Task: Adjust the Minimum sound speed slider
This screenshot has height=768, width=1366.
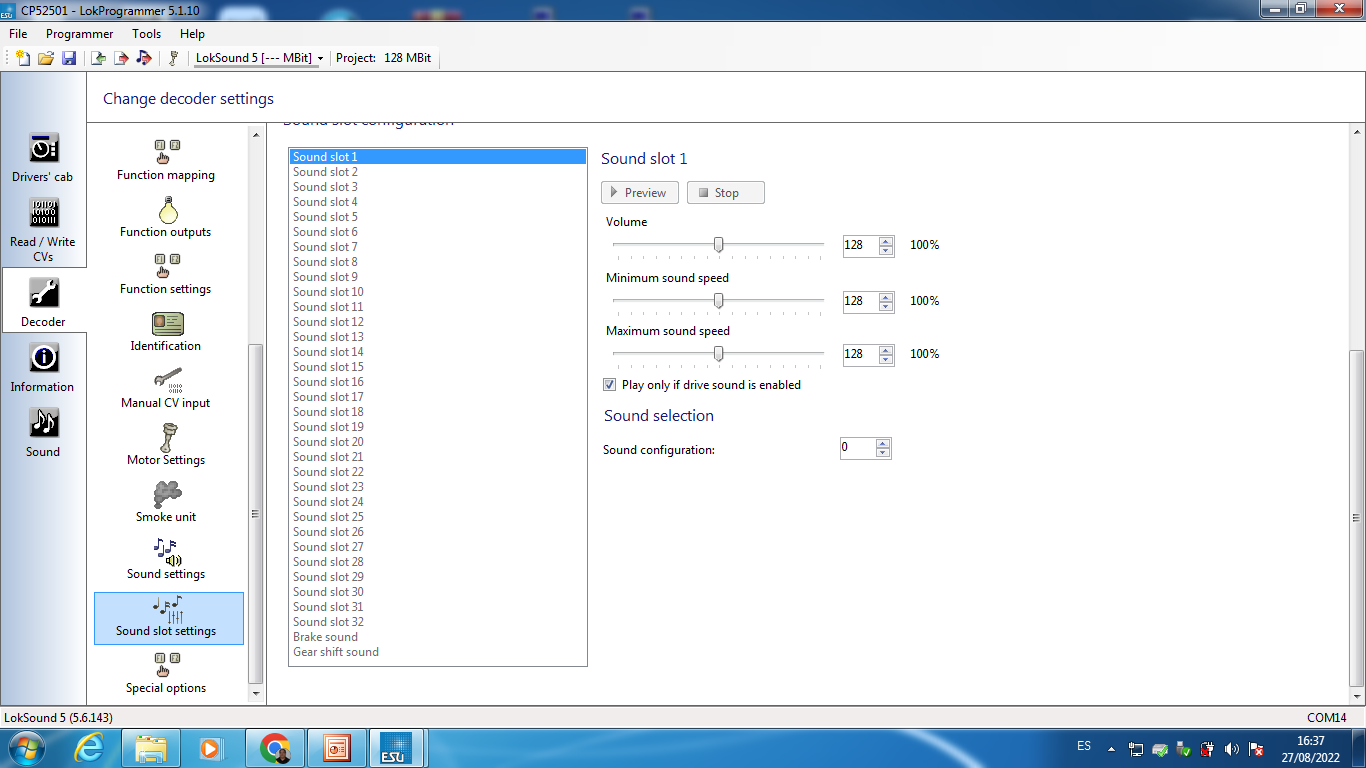Action: pyautogui.click(x=718, y=301)
